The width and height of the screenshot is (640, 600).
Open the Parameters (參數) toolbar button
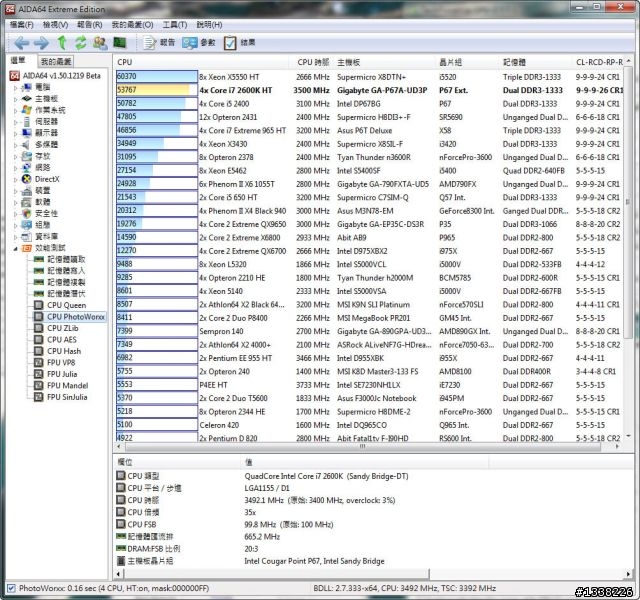point(199,42)
